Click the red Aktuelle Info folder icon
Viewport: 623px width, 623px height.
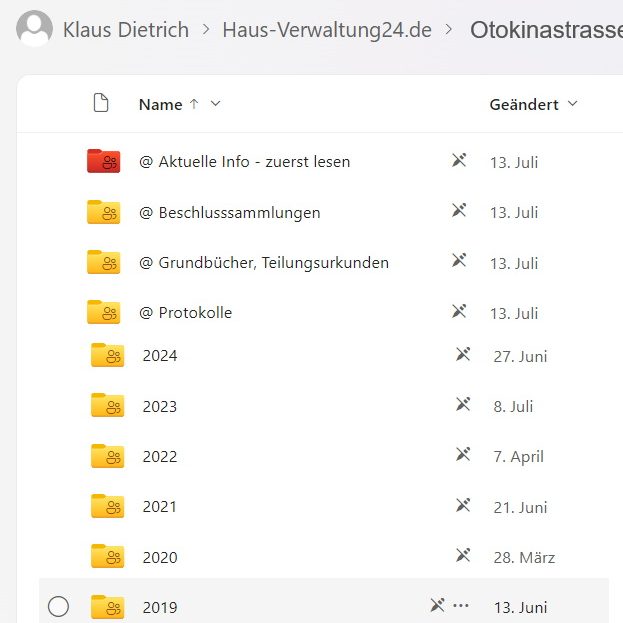pyautogui.click(x=103, y=161)
